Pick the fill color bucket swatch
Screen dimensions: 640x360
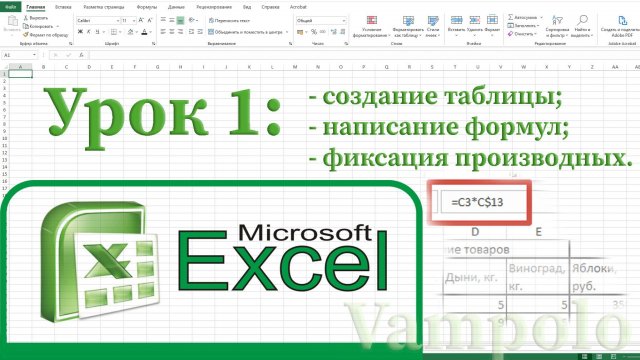click(x=130, y=32)
